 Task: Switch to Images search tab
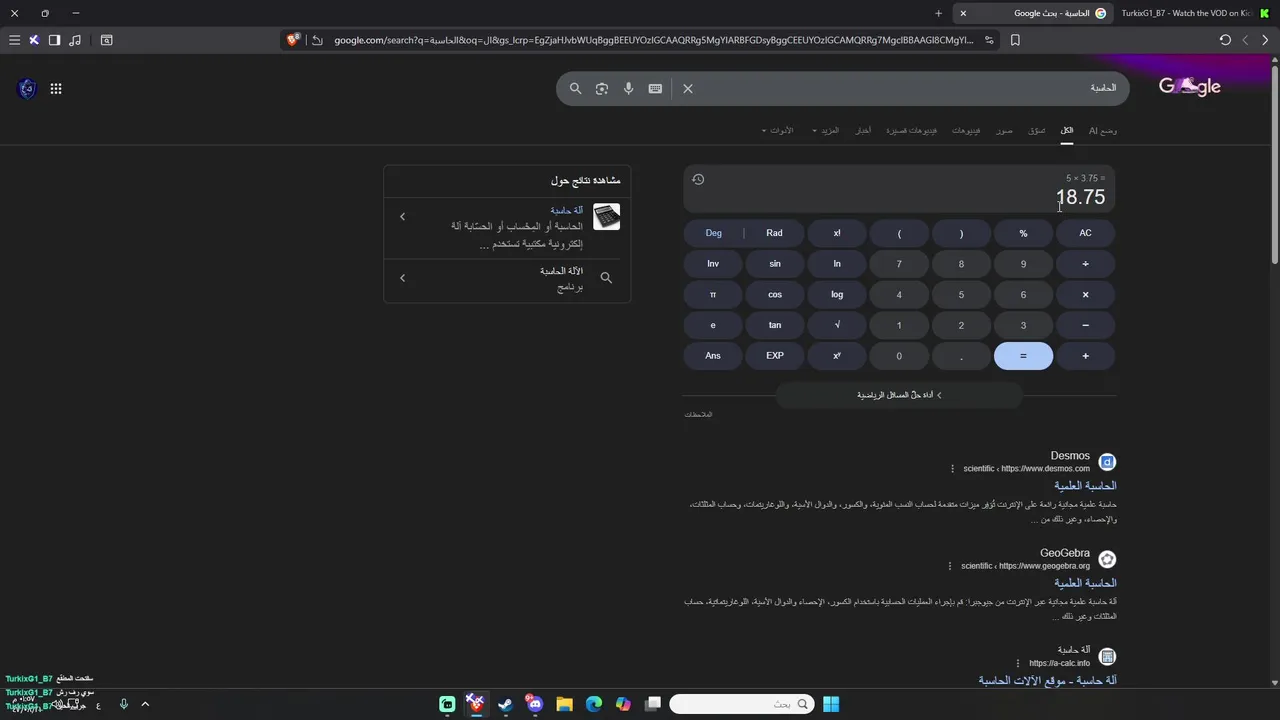1004,131
